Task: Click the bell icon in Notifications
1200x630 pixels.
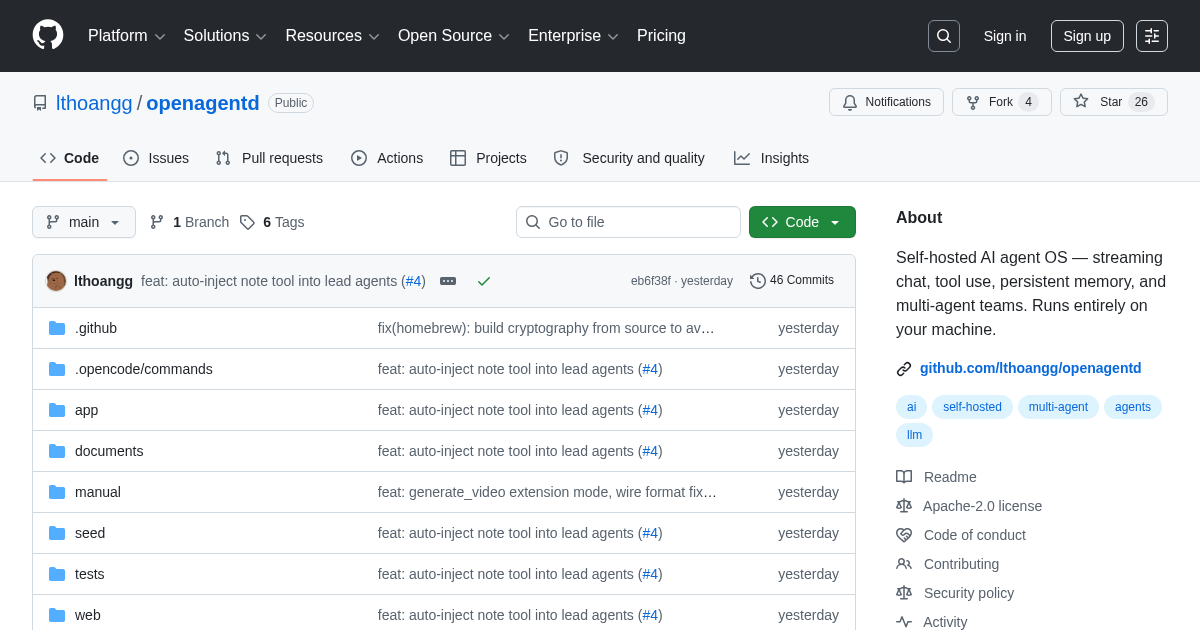Action: 850,102
